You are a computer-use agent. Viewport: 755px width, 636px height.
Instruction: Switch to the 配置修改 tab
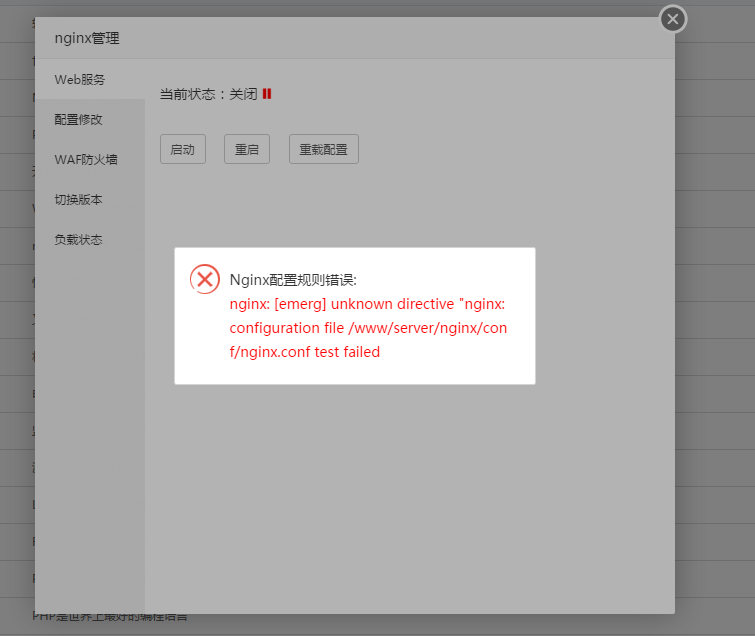[90, 119]
